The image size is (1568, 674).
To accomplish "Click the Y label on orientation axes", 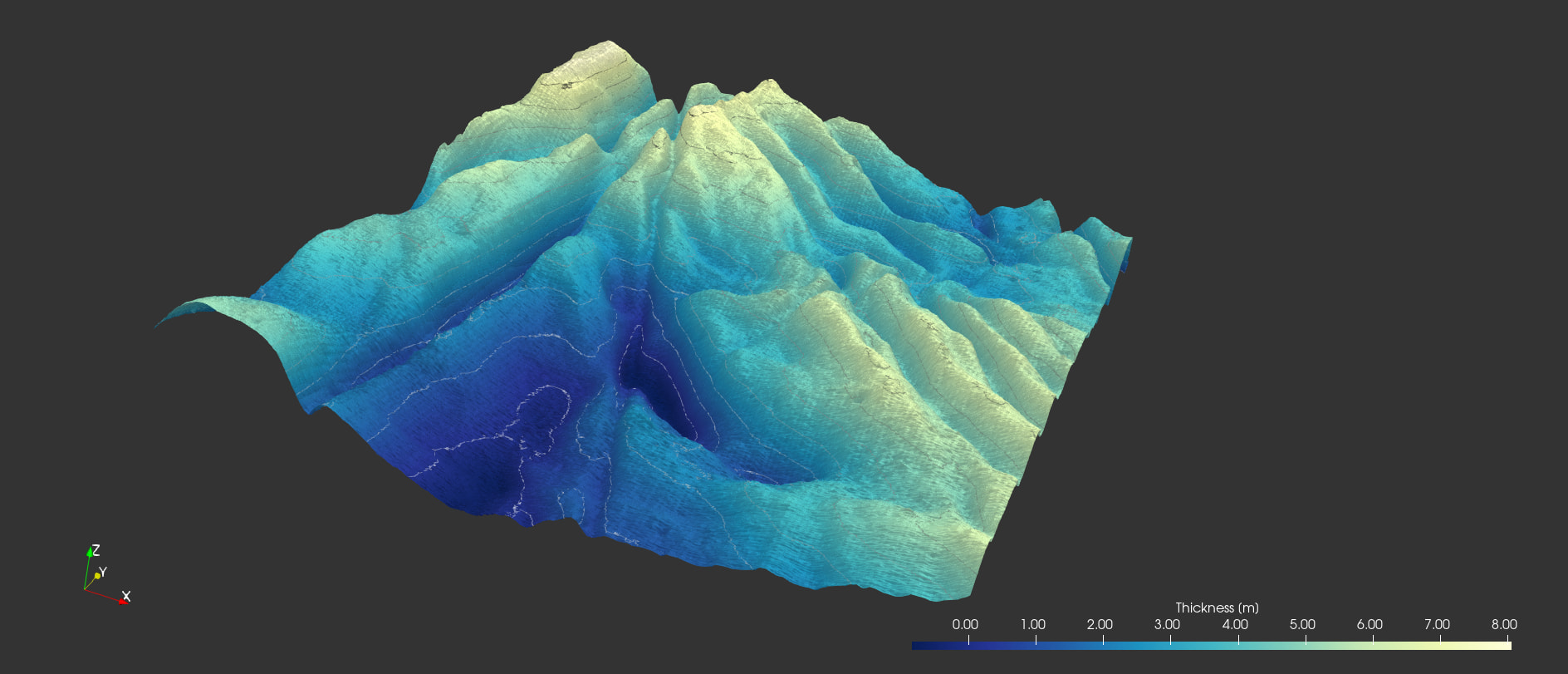I will [x=103, y=573].
